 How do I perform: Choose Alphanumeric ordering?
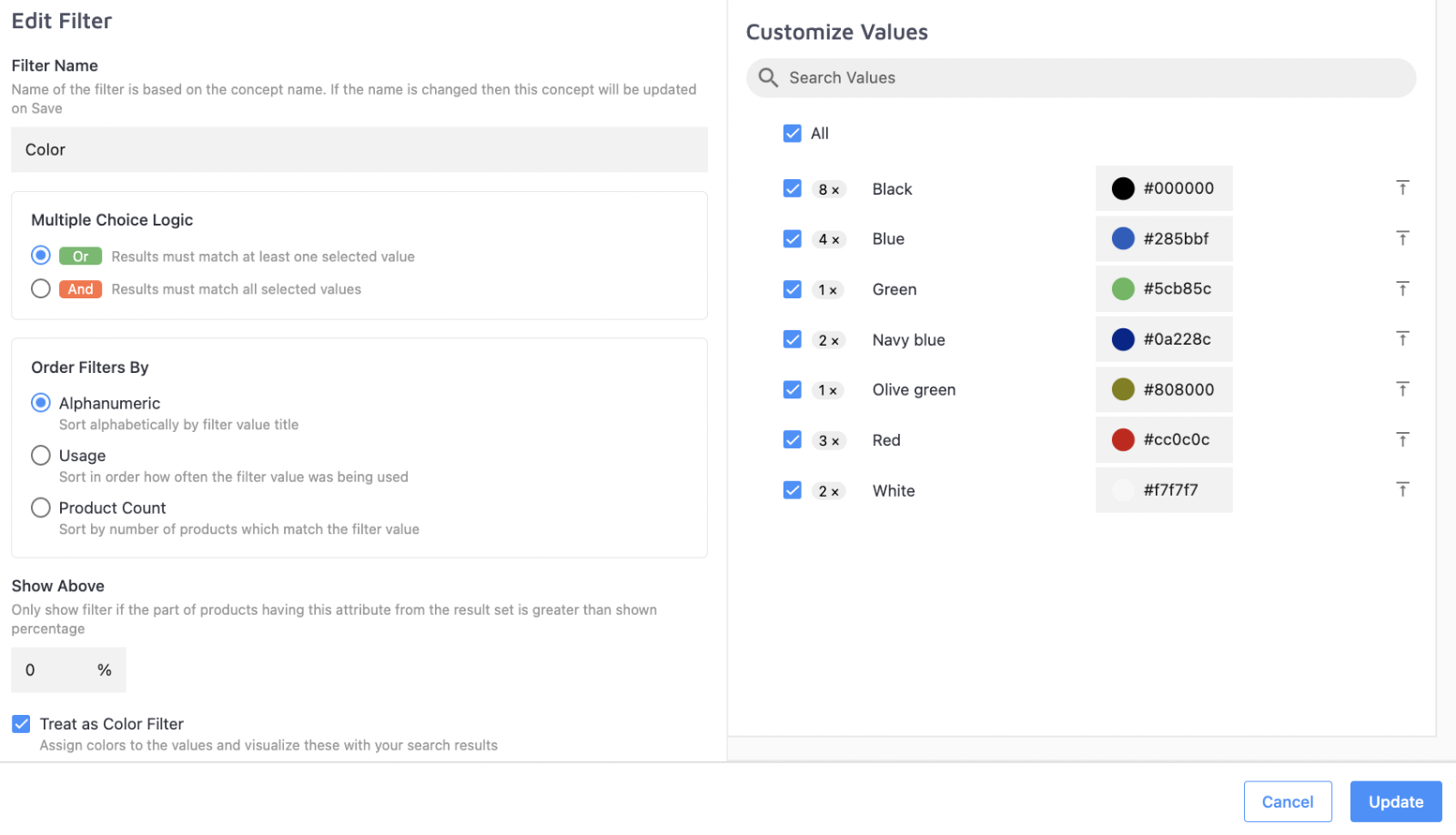point(41,402)
